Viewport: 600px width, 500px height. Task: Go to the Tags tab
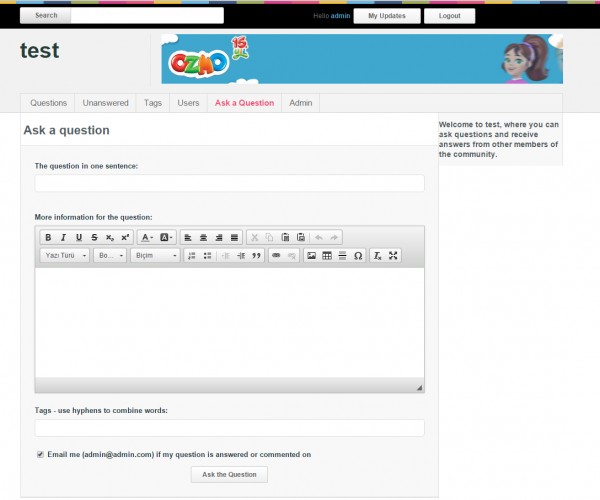pyautogui.click(x=152, y=103)
